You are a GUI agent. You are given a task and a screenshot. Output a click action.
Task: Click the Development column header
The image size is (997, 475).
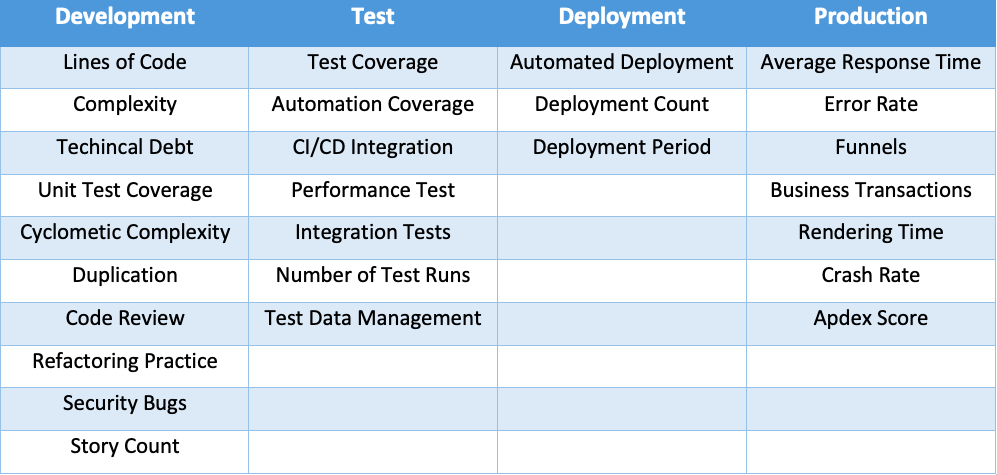point(125,17)
